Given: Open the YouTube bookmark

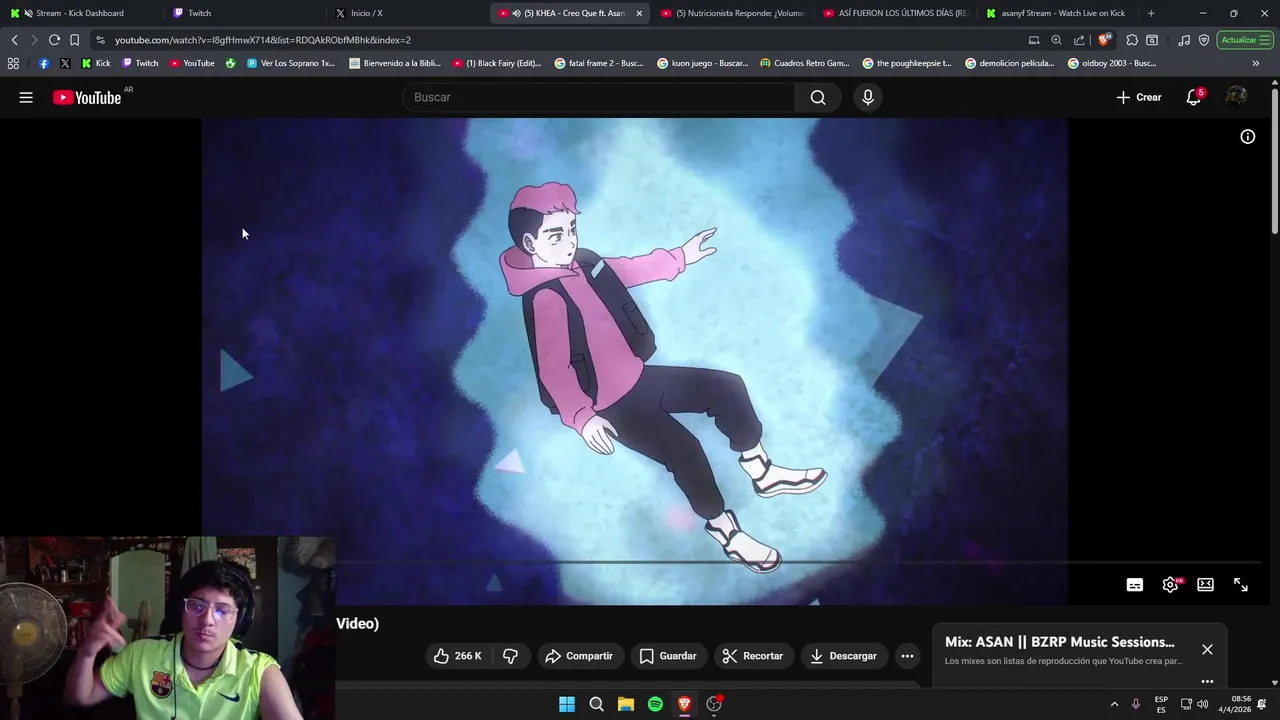Looking at the screenshot, I should (x=192, y=63).
